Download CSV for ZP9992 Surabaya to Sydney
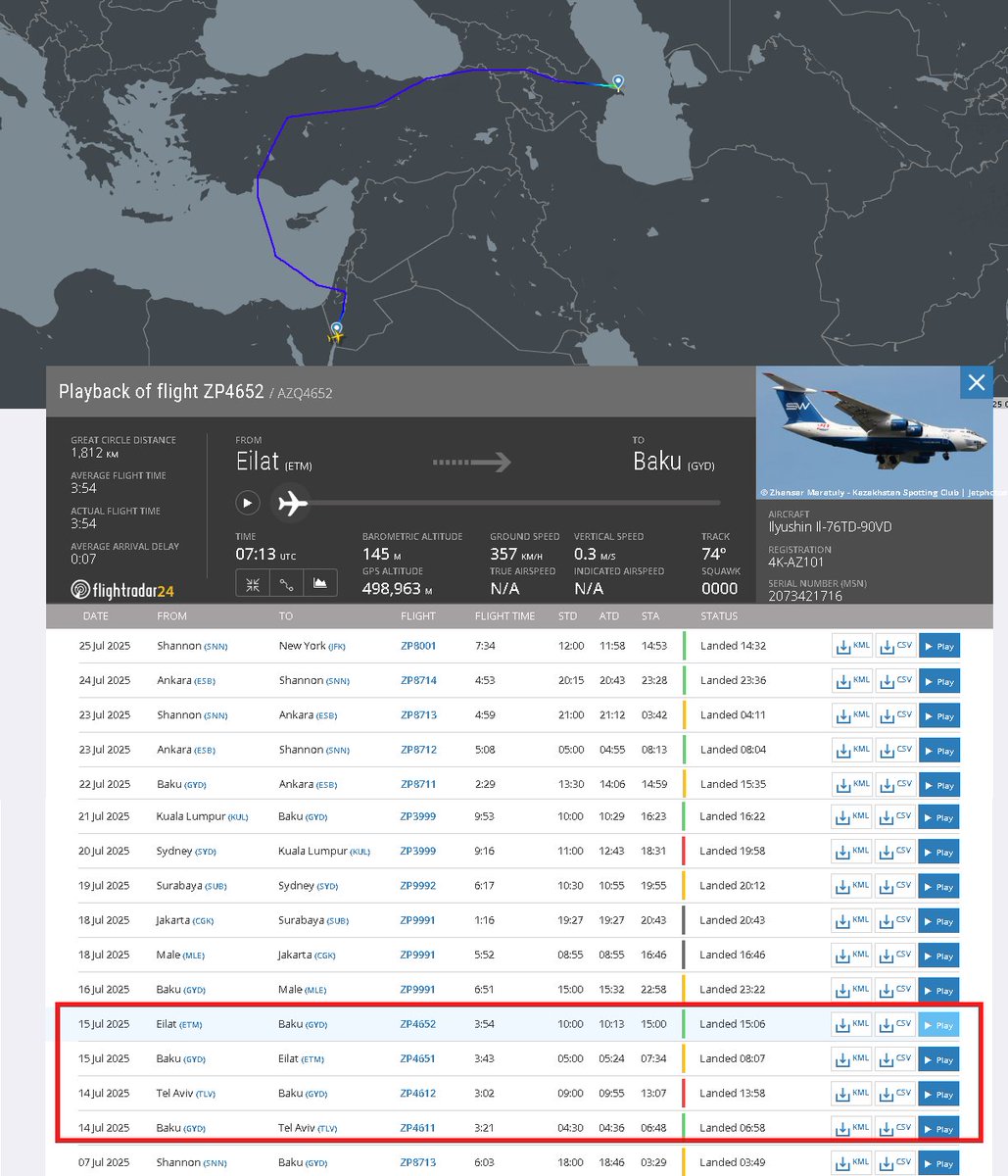Screen dimensions: 1008x1176 (895, 886)
